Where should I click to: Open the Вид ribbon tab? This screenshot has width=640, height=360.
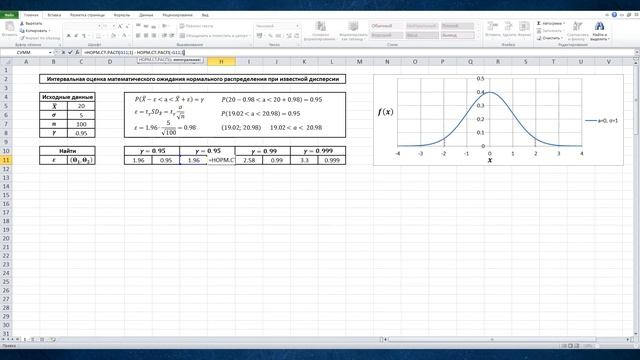click(205, 15)
